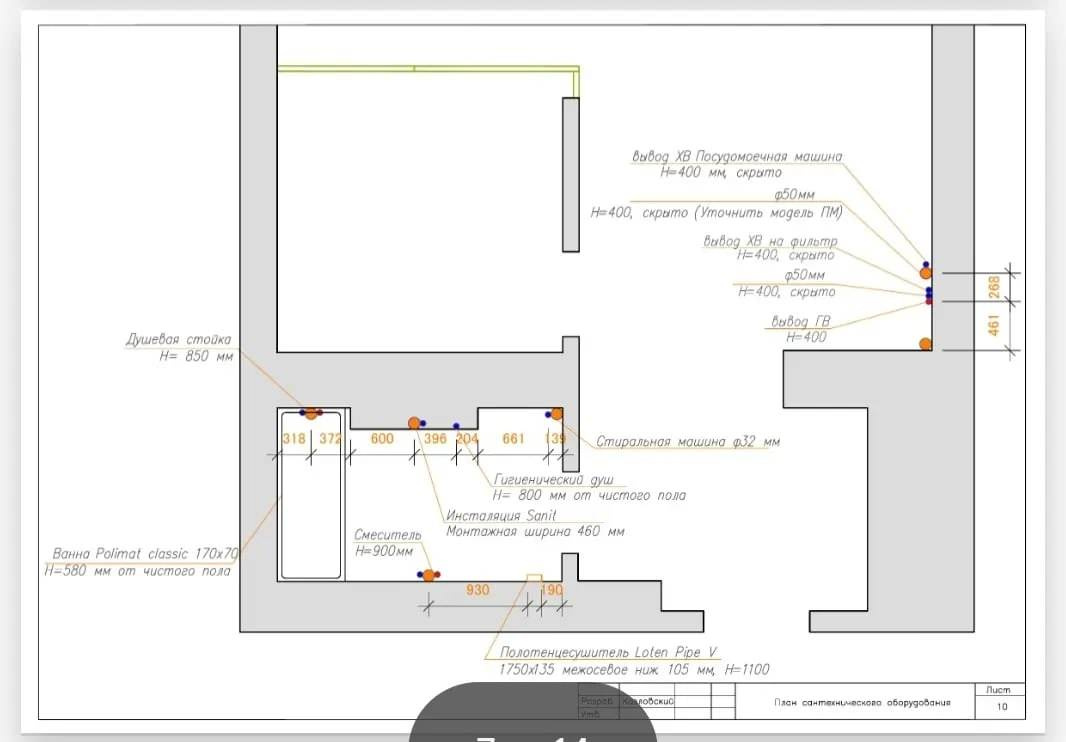
Task: Select 'Полотенцесушитель Loten Pipe V' label
Action: 608,652
